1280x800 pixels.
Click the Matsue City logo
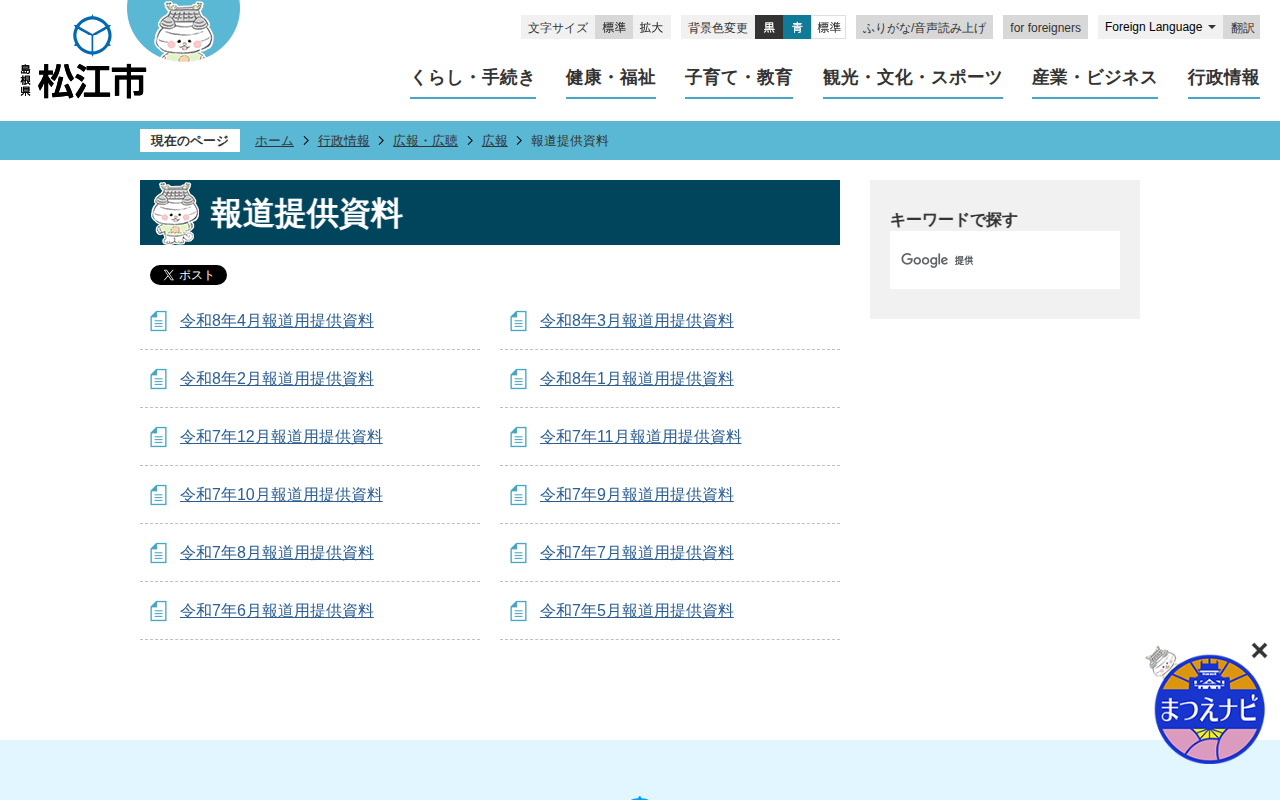pos(84,57)
